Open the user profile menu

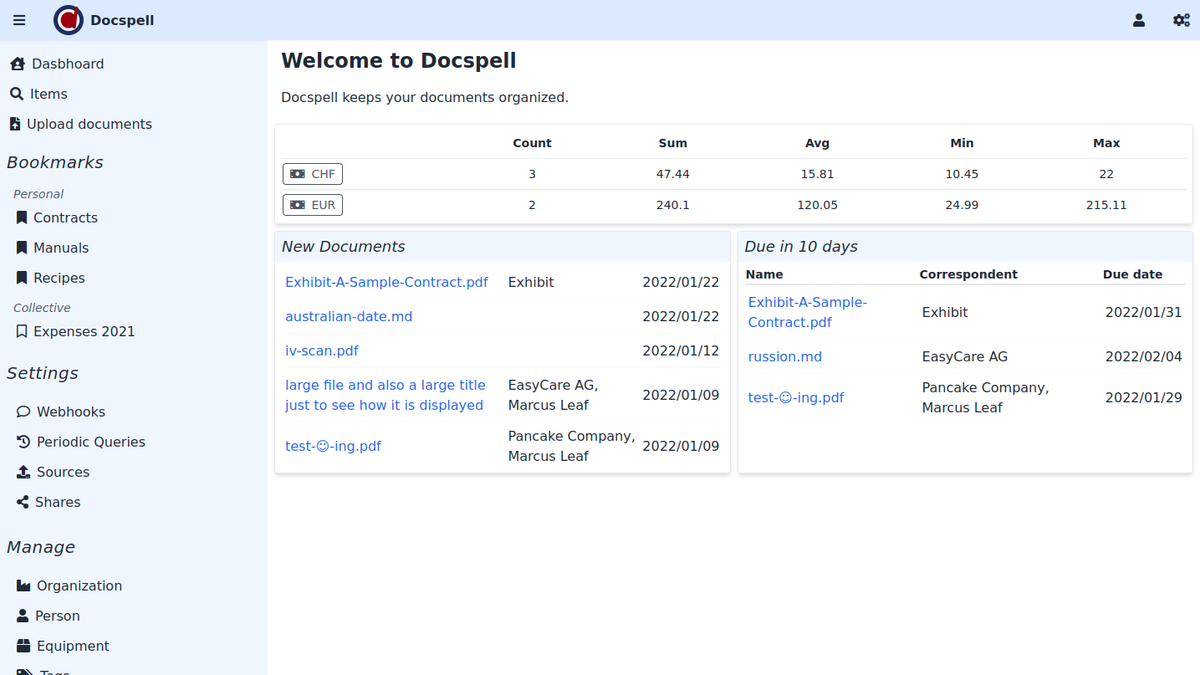coord(1138,20)
